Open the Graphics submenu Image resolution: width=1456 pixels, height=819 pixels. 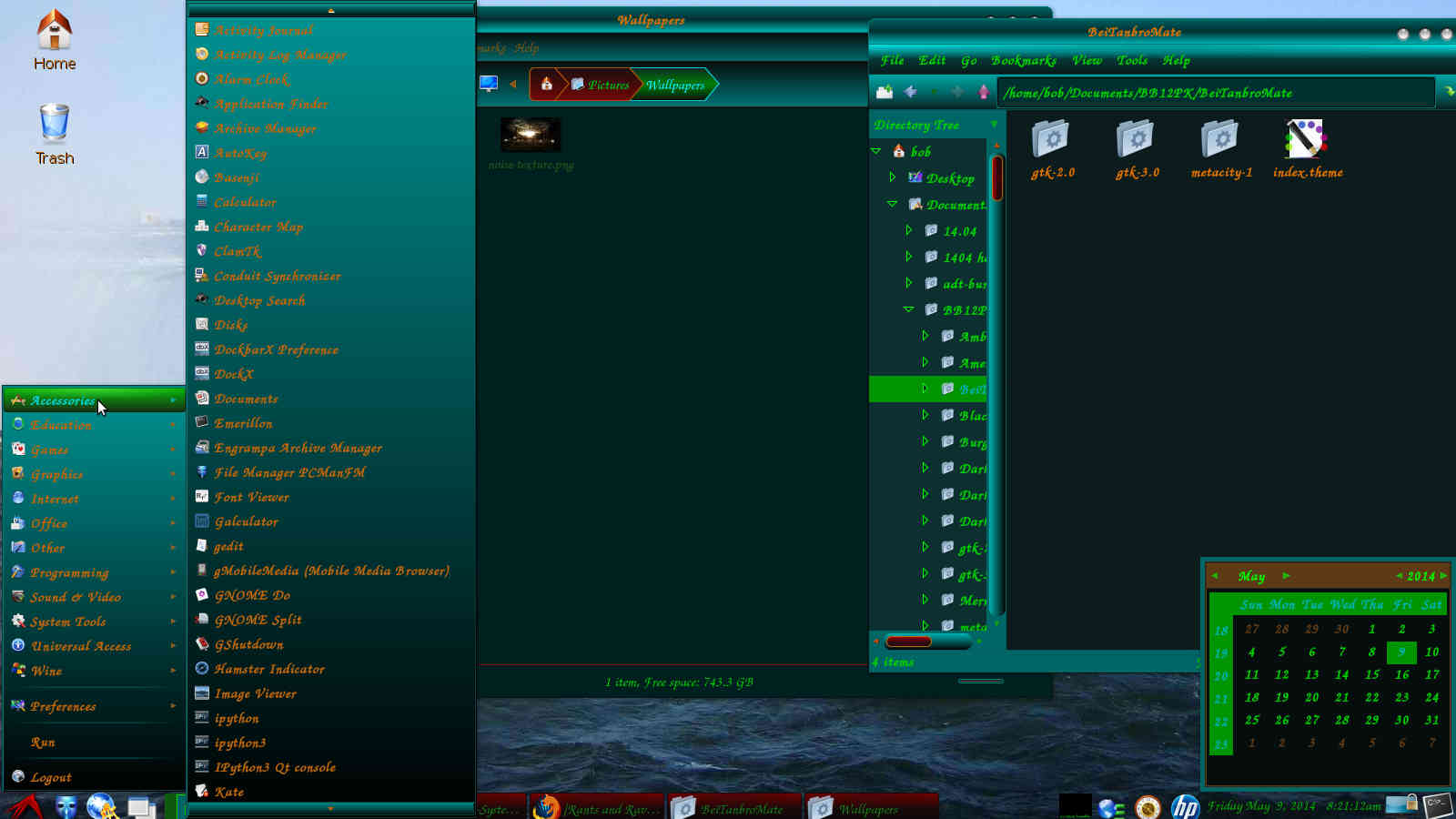(95, 474)
